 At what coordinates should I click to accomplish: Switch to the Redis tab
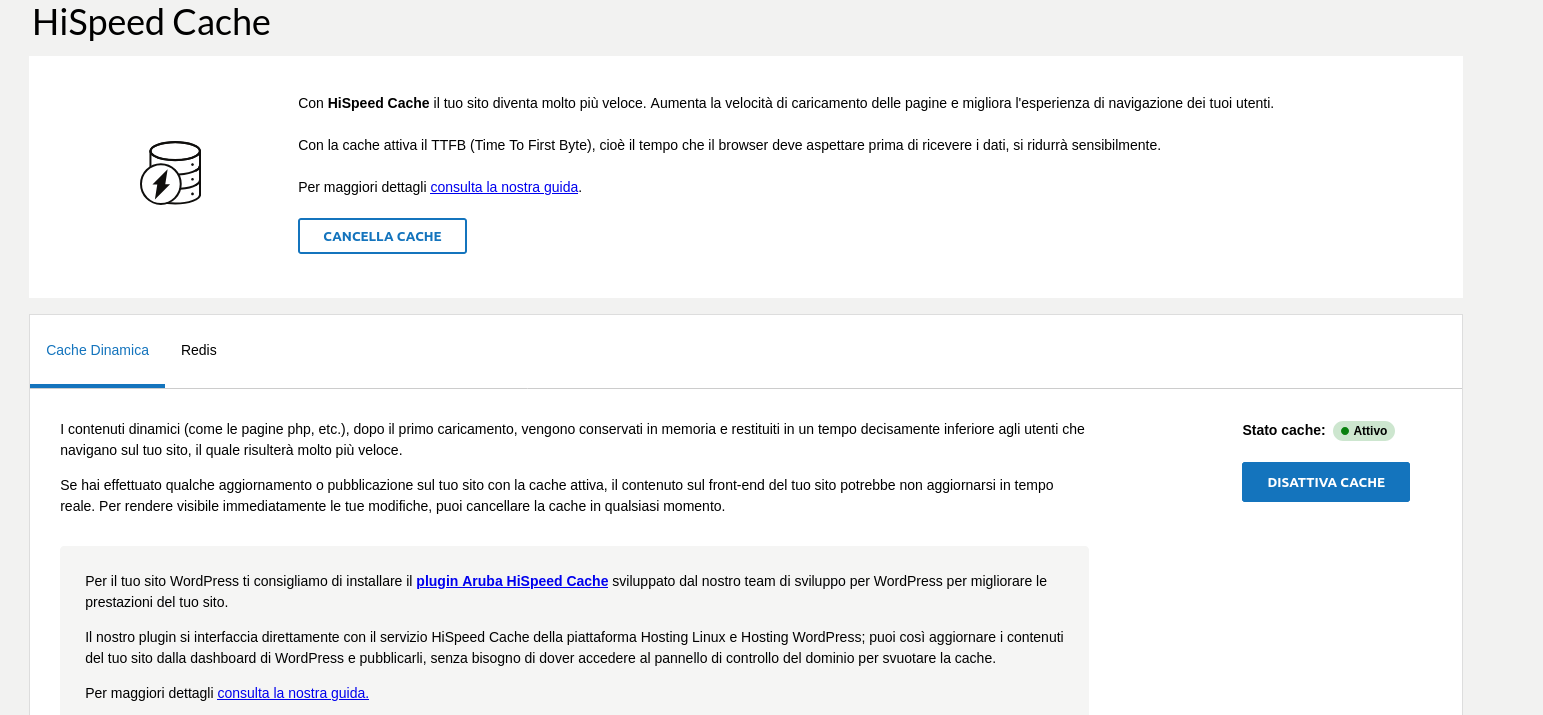[x=199, y=350]
